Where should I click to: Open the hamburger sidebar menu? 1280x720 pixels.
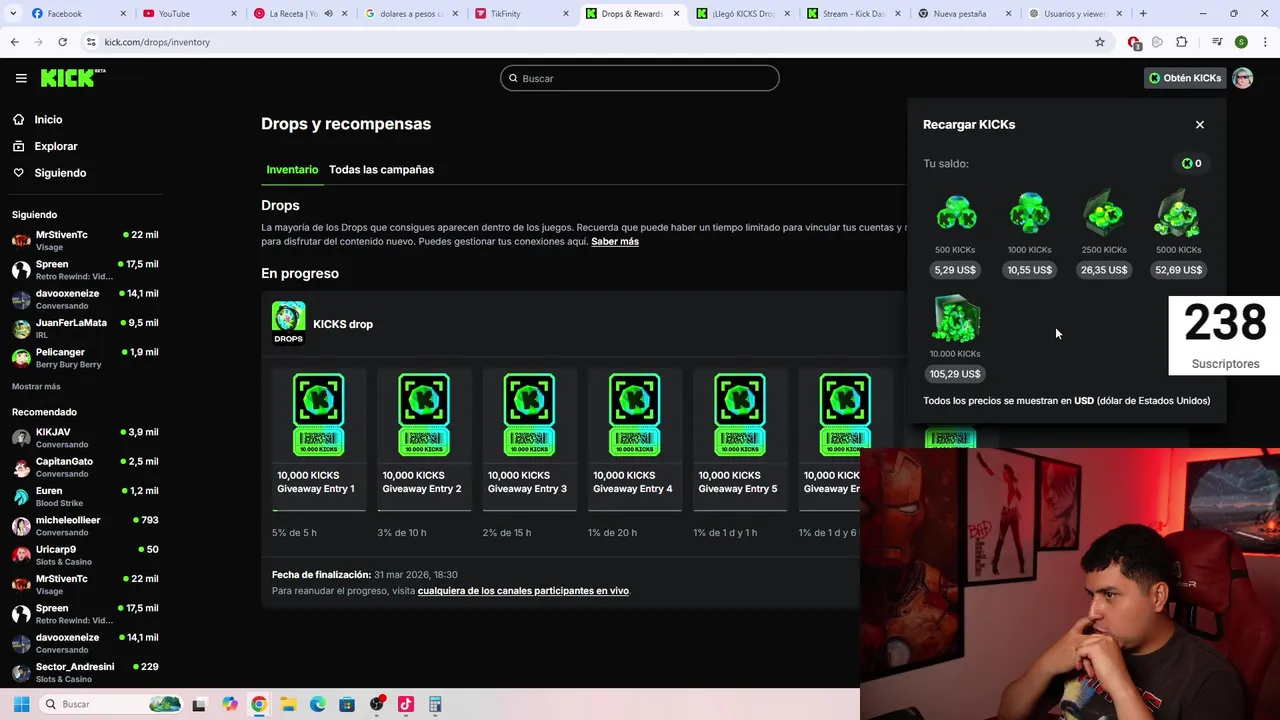[21, 78]
